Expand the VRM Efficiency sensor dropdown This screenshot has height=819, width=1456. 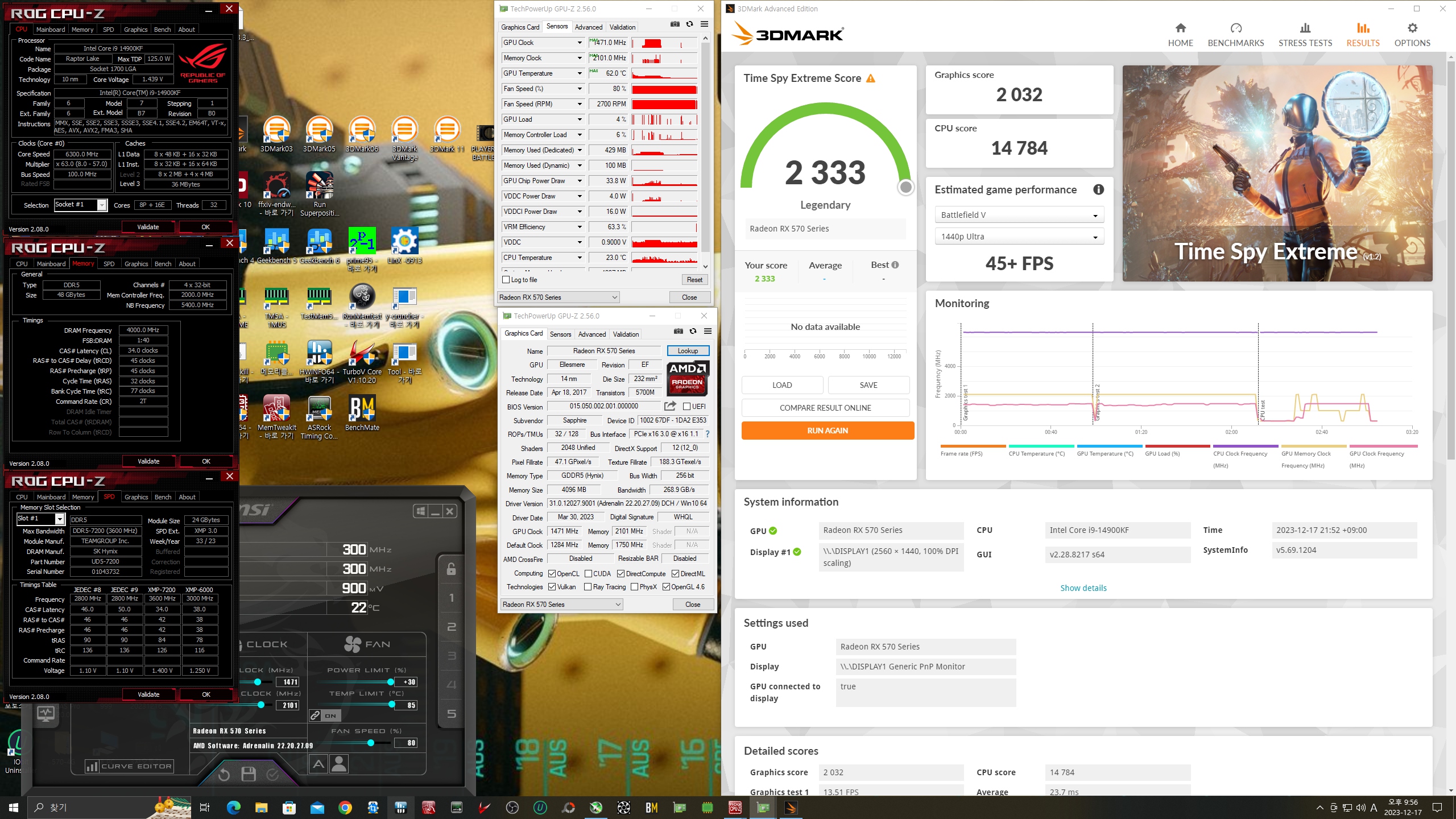pos(580,227)
